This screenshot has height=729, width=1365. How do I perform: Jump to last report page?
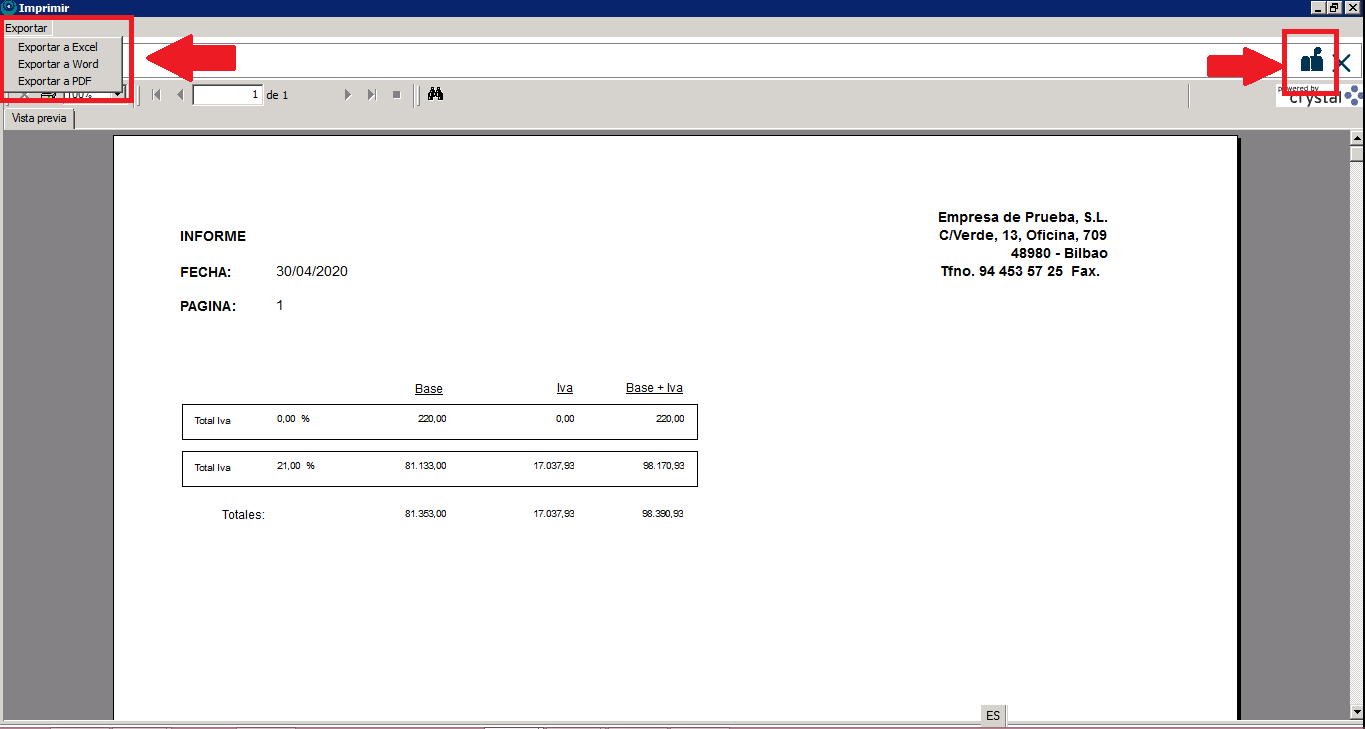(x=371, y=95)
